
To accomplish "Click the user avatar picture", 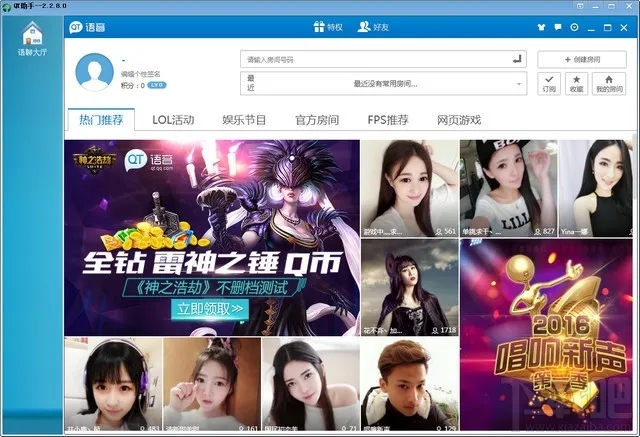I will pyautogui.click(x=95, y=72).
